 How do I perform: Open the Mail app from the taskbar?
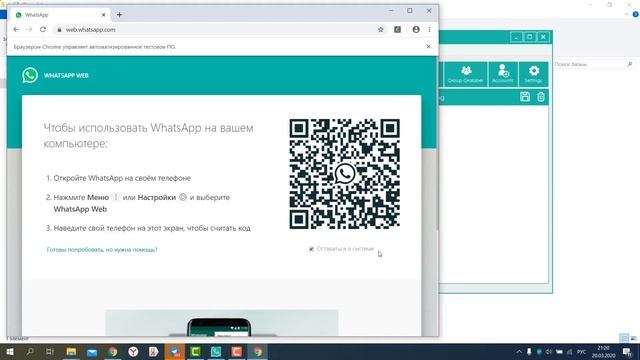click(92, 351)
